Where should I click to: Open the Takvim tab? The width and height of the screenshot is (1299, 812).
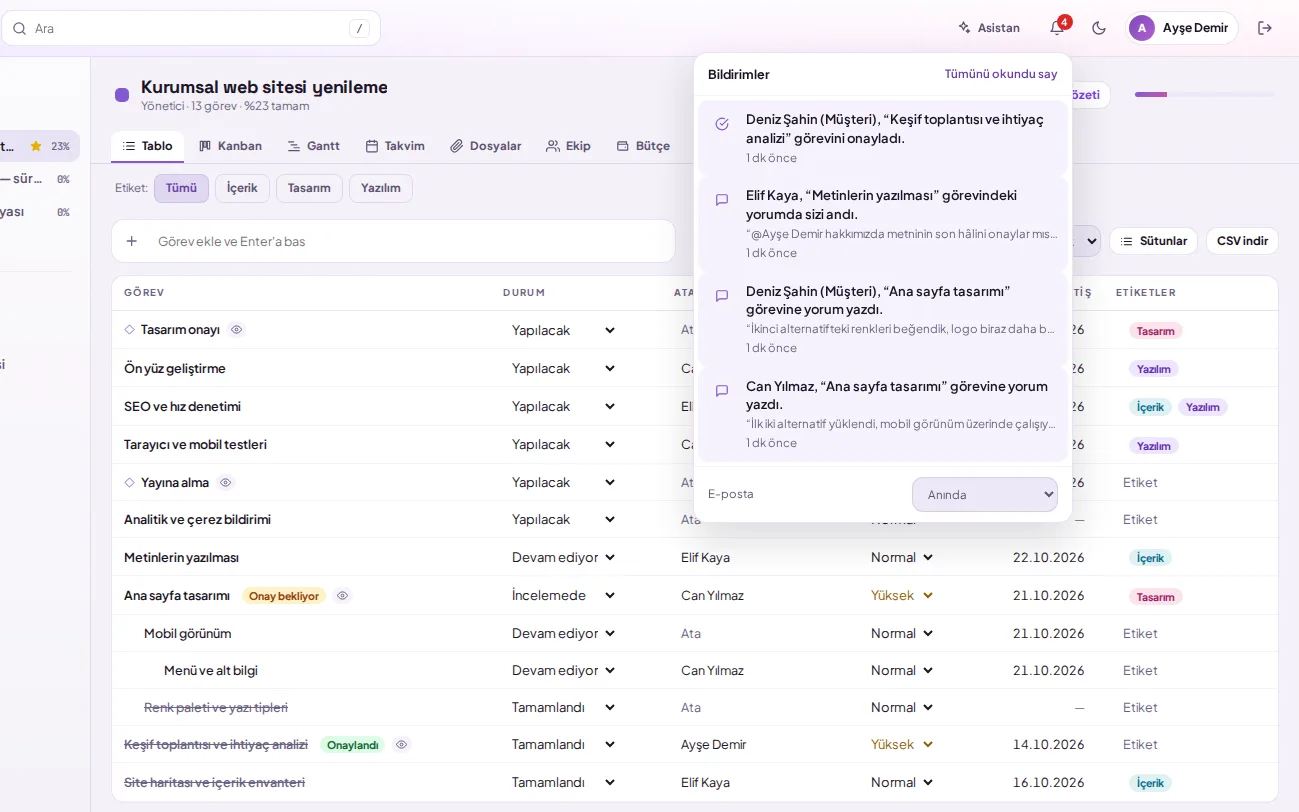coord(394,146)
